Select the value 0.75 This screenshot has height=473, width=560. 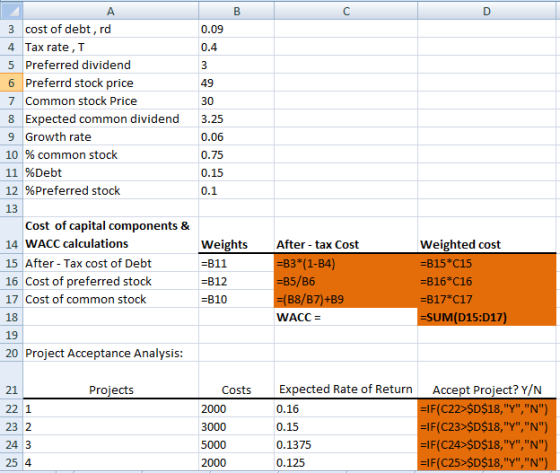(236, 155)
